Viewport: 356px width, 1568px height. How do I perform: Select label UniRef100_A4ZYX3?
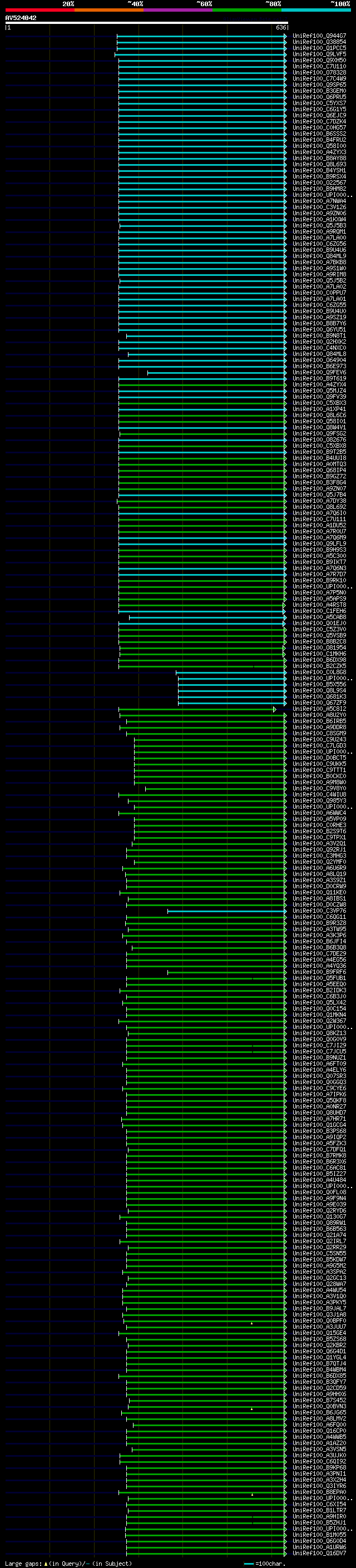click(x=319, y=152)
